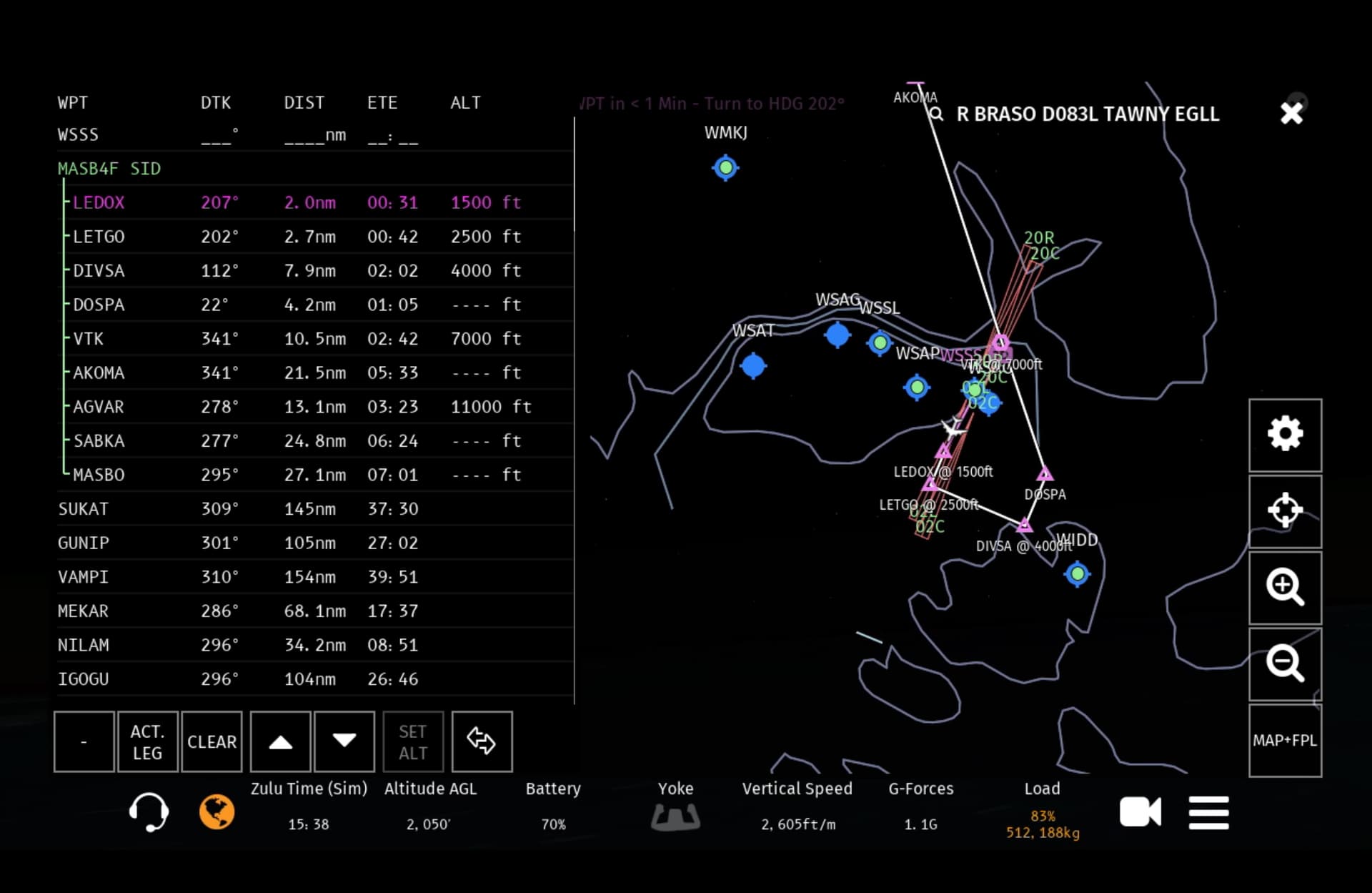The image size is (1372, 893).
Task: Open ATC headset icon
Action: click(149, 812)
